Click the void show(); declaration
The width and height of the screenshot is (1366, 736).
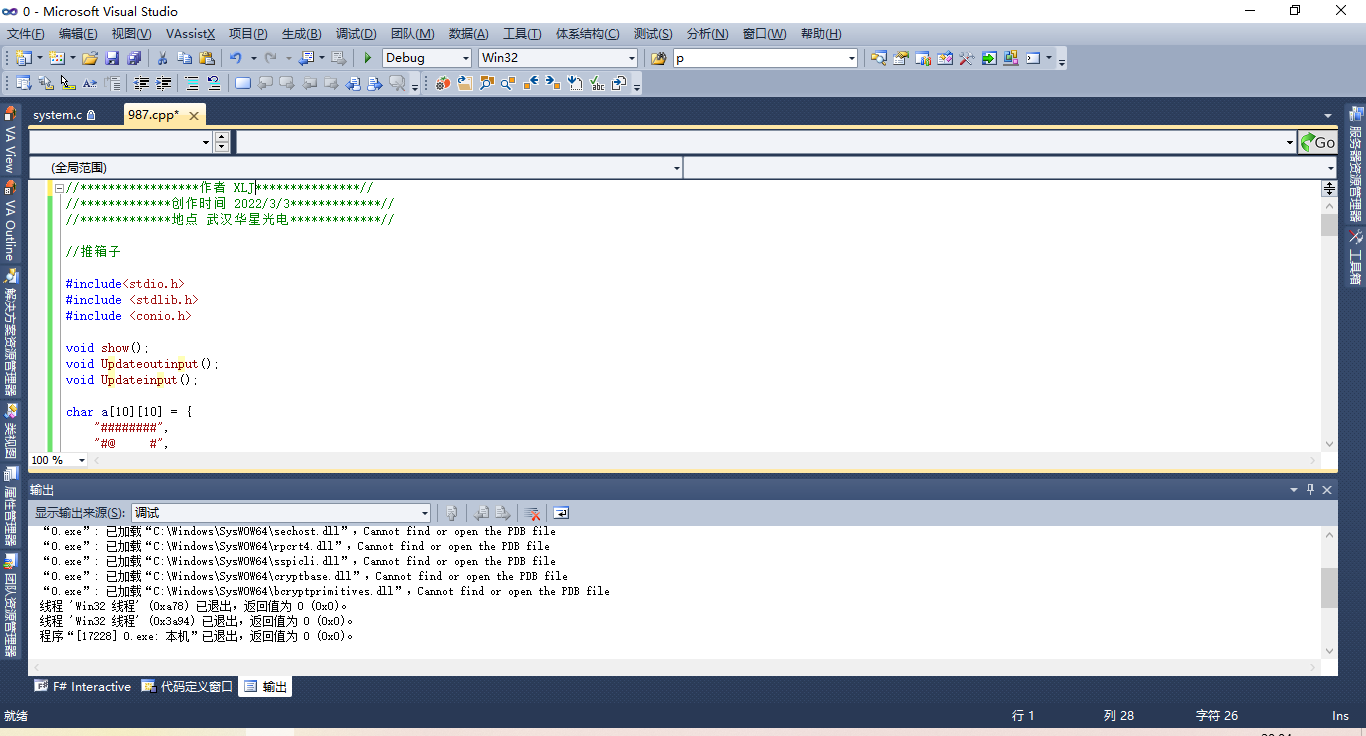(107, 348)
